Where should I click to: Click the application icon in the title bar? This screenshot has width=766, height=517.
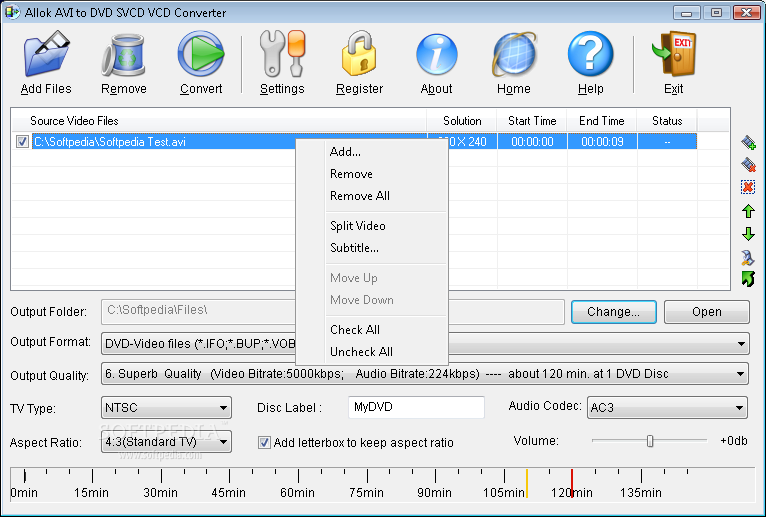(13, 12)
